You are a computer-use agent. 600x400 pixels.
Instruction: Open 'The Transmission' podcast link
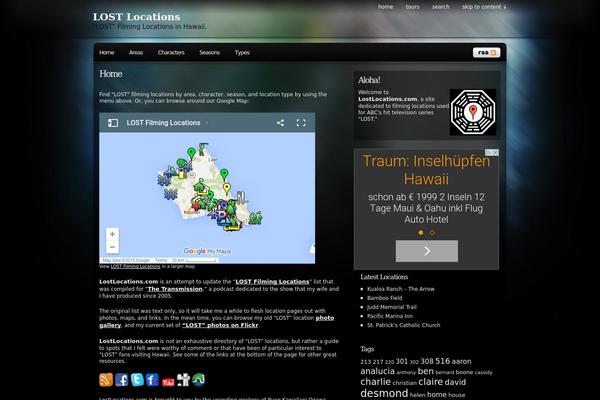175,289
